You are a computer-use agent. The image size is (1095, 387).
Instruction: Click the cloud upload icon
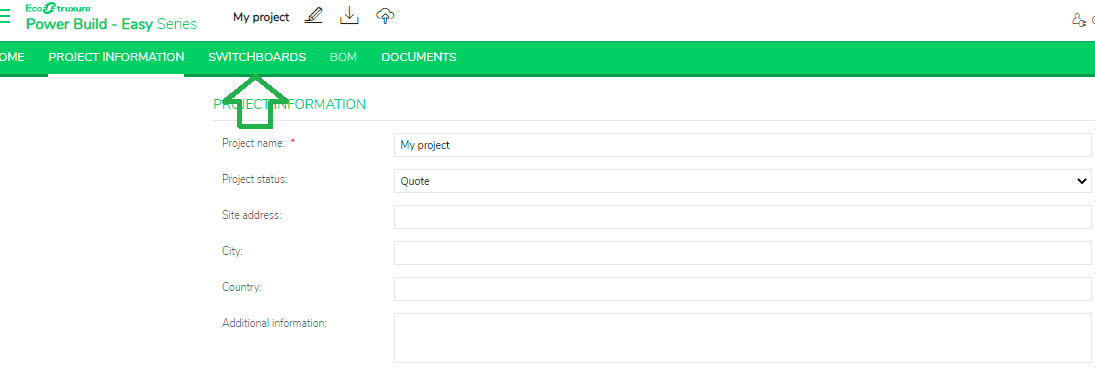[x=385, y=15]
